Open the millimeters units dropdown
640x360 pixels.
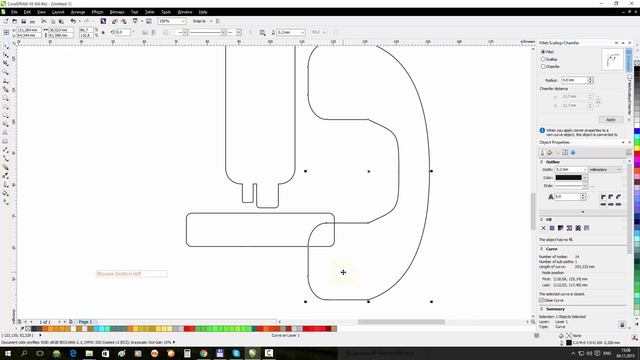[x=605, y=169]
